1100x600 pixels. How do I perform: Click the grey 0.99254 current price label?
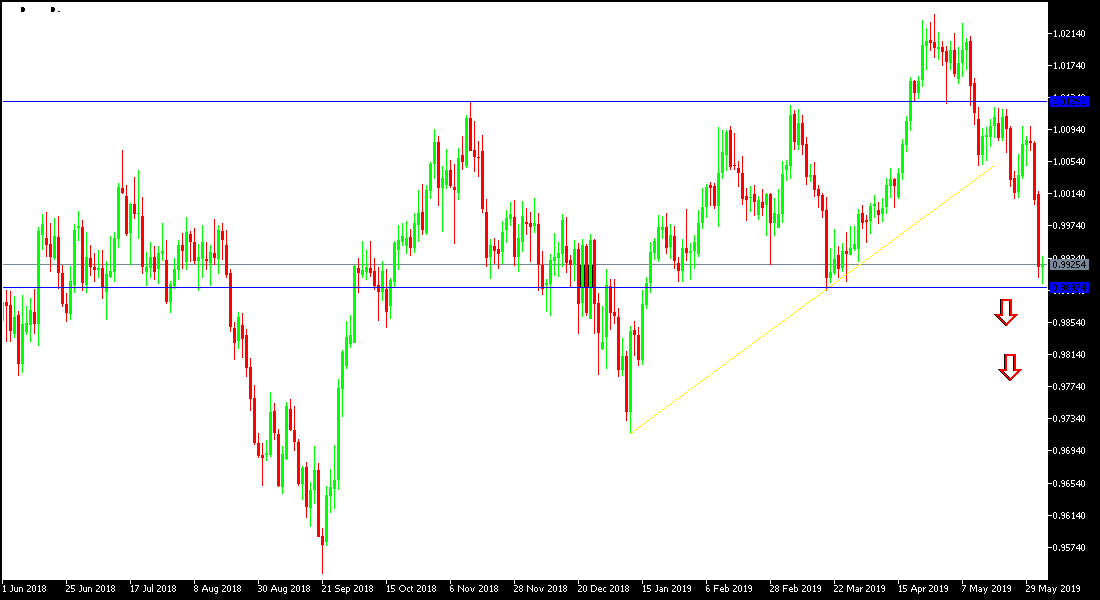tap(1070, 265)
